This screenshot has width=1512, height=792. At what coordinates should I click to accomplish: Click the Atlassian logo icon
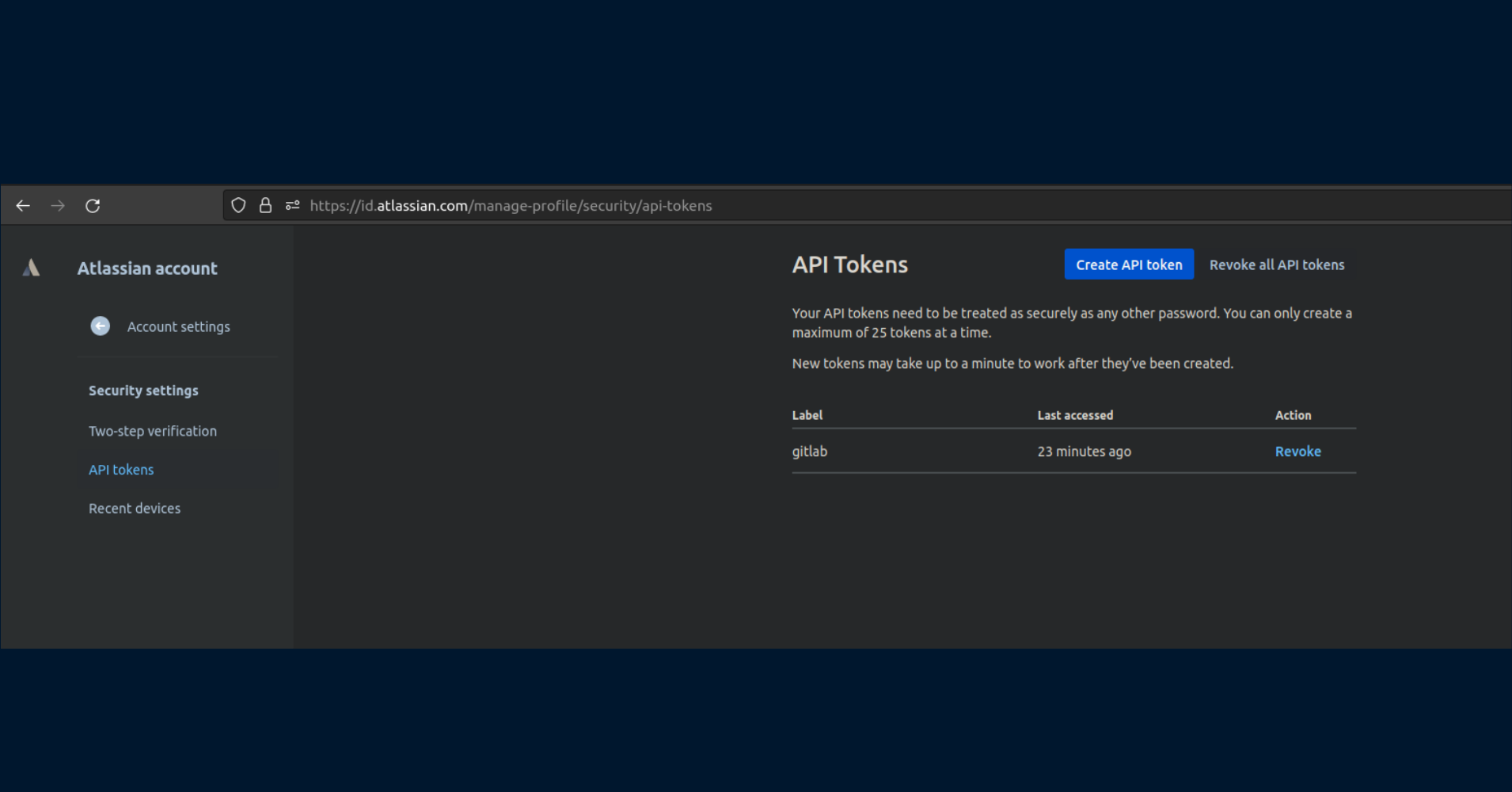click(x=31, y=268)
